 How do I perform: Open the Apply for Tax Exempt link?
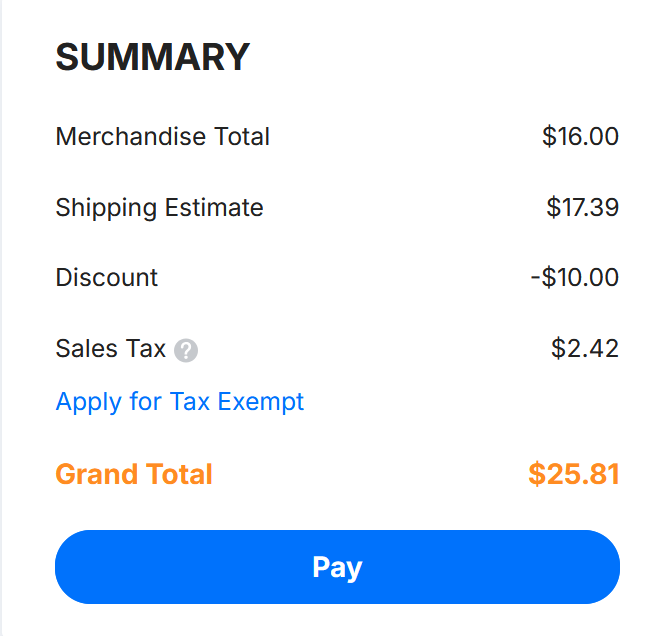pos(180,402)
